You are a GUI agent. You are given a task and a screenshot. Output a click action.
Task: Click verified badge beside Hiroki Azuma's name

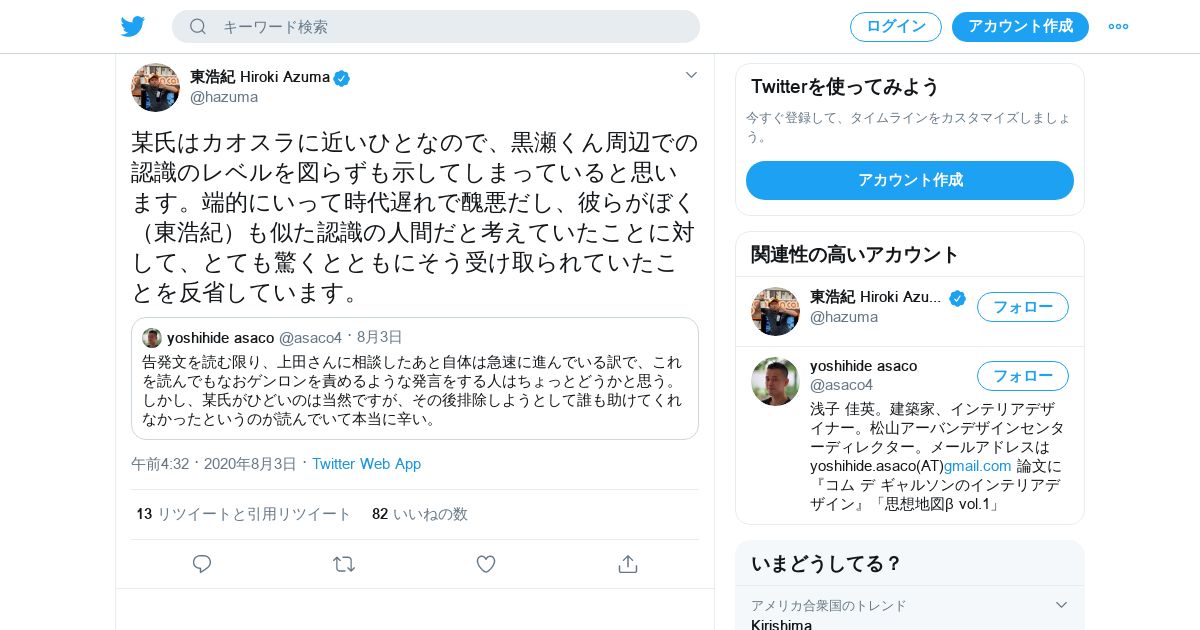pos(342,78)
